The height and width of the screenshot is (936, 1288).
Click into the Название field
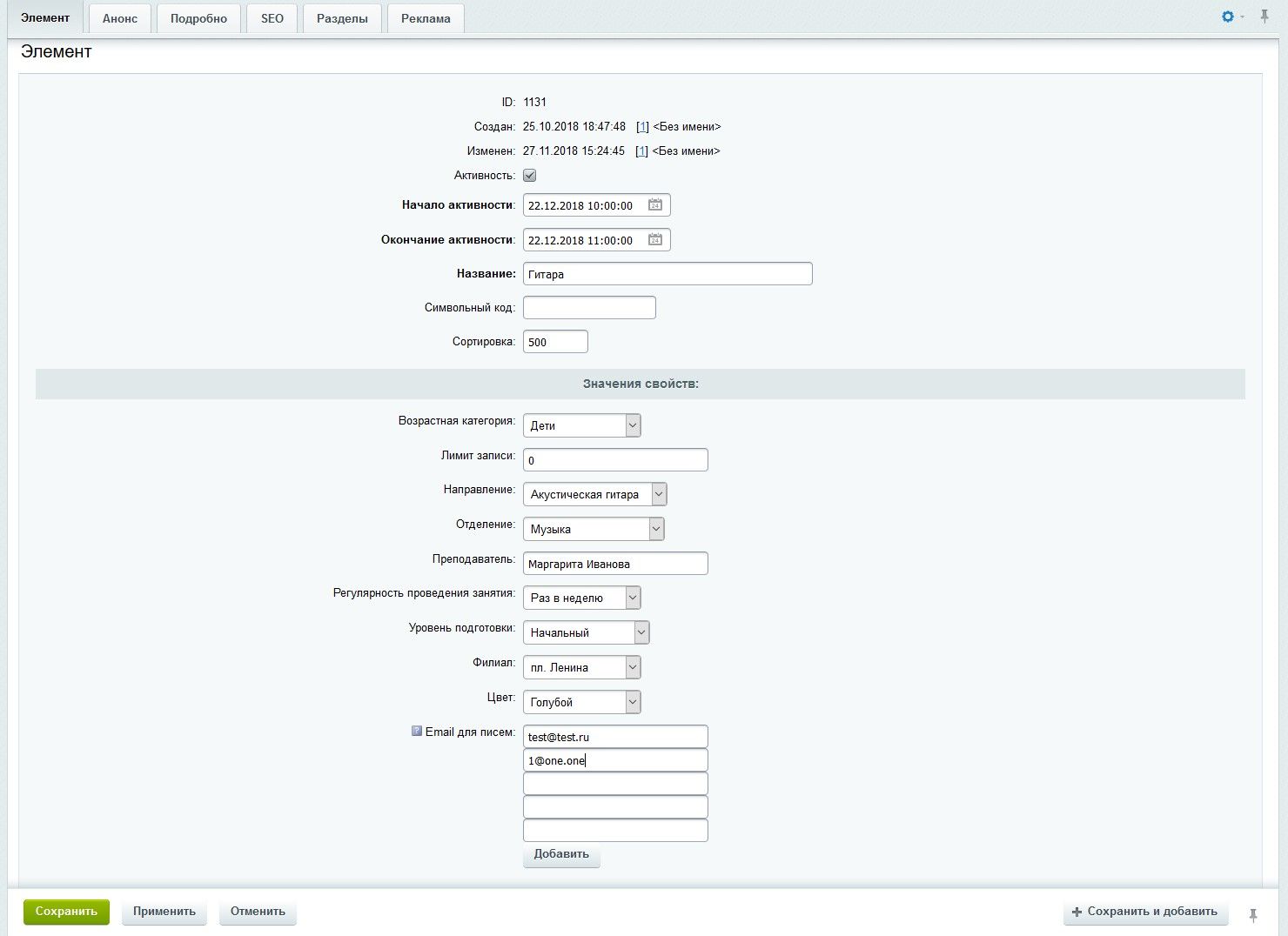tap(667, 274)
